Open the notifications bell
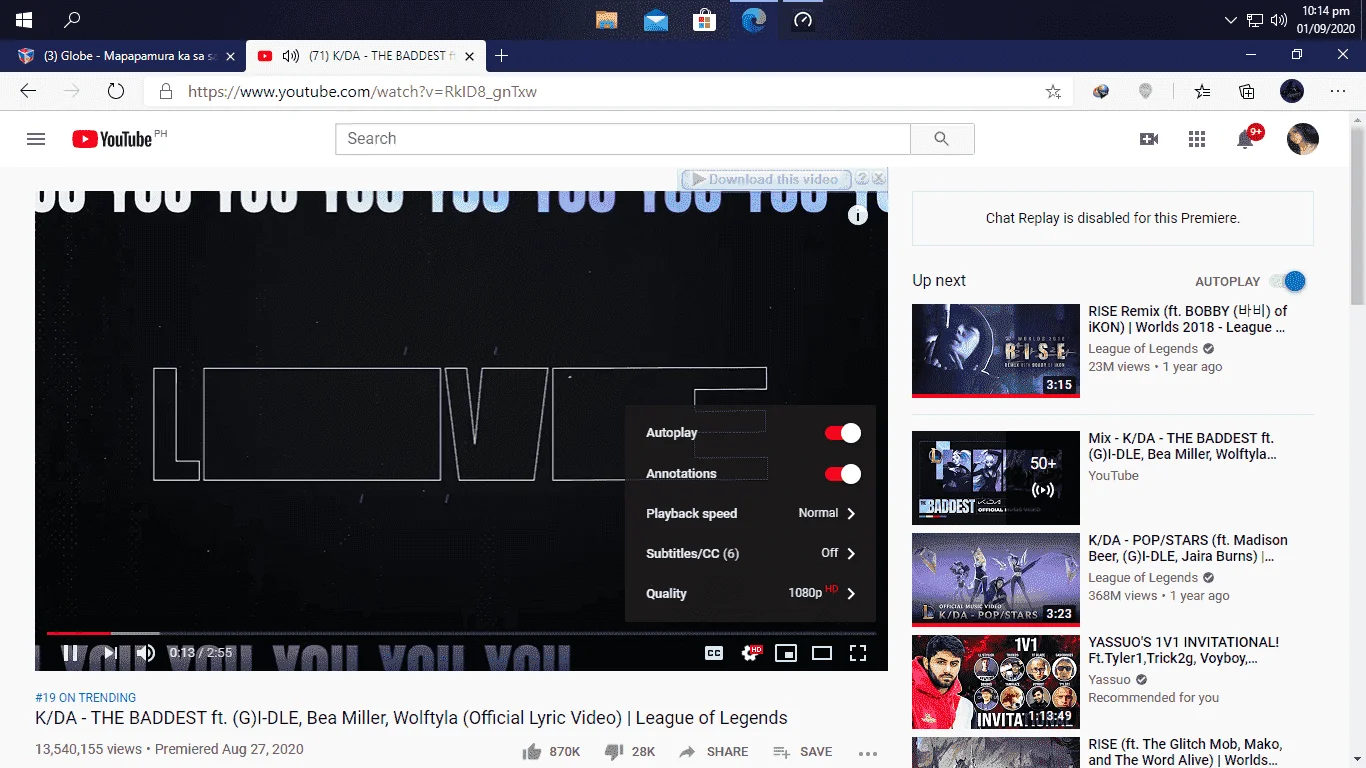 (x=1246, y=139)
